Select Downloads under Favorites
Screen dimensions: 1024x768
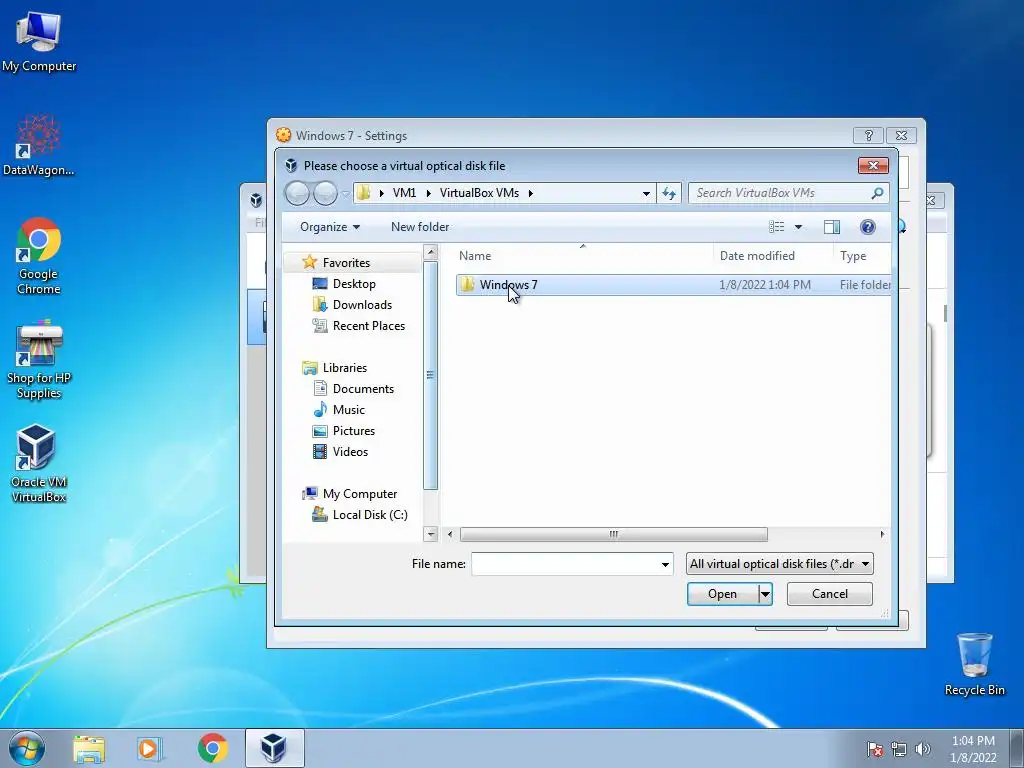pyautogui.click(x=362, y=304)
